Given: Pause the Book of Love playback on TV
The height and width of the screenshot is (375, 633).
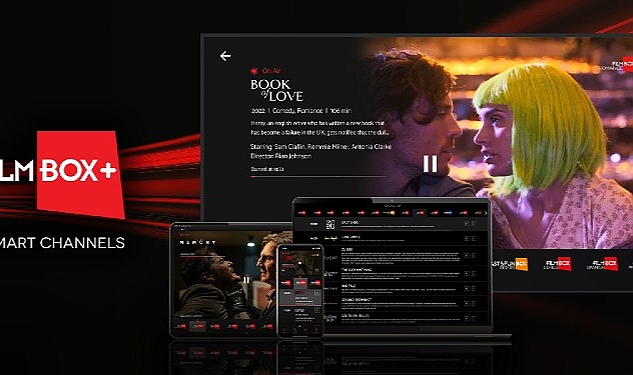Looking at the screenshot, I should pyautogui.click(x=430, y=163).
